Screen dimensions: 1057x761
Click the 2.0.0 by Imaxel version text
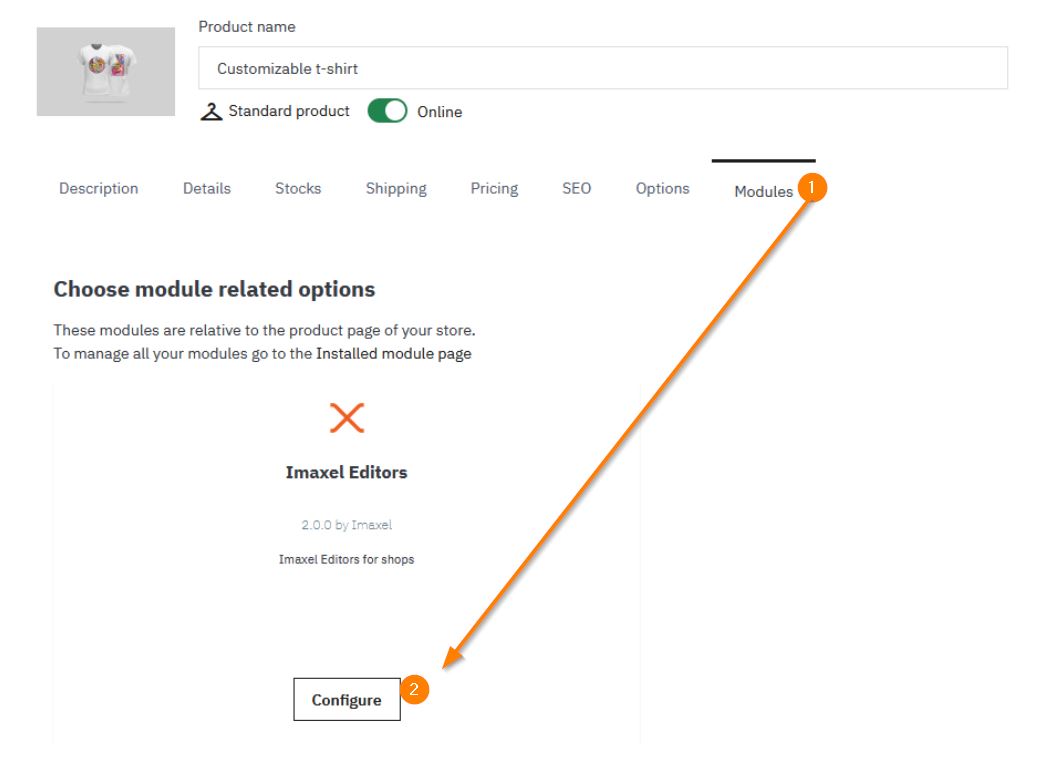click(x=346, y=525)
